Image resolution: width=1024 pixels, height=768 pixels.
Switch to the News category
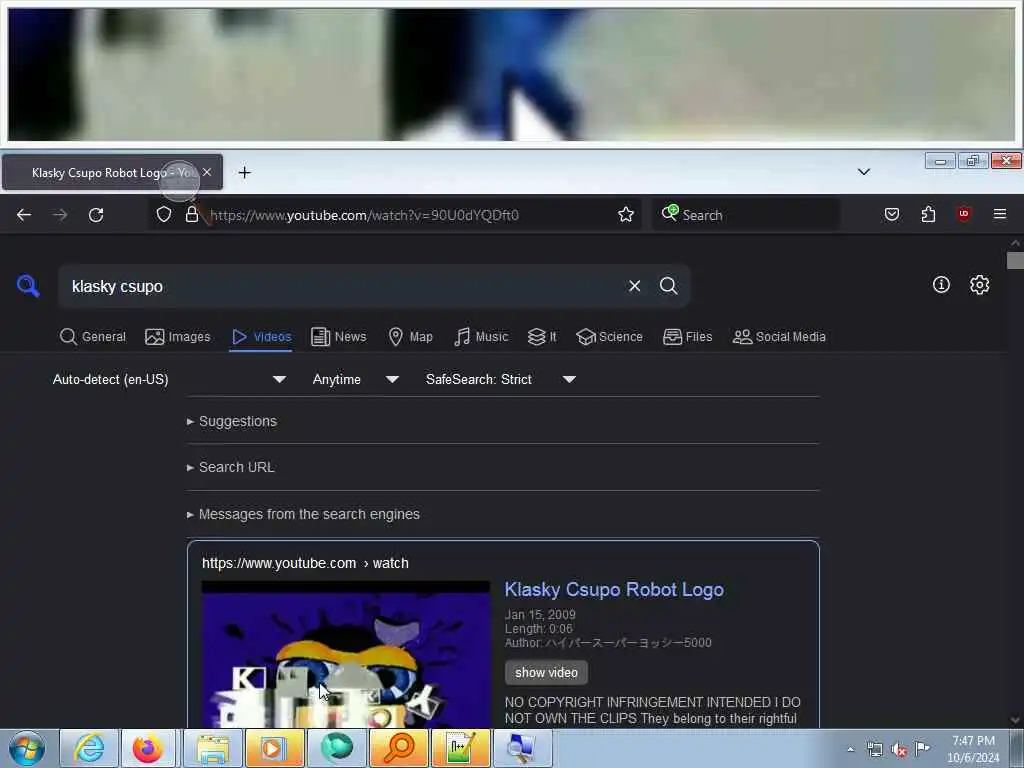pos(339,337)
